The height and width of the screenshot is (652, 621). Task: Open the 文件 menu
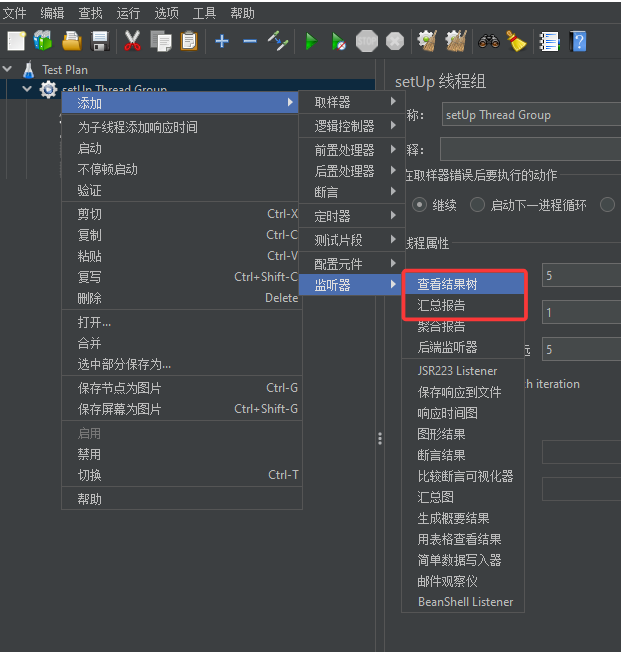[14, 13]
